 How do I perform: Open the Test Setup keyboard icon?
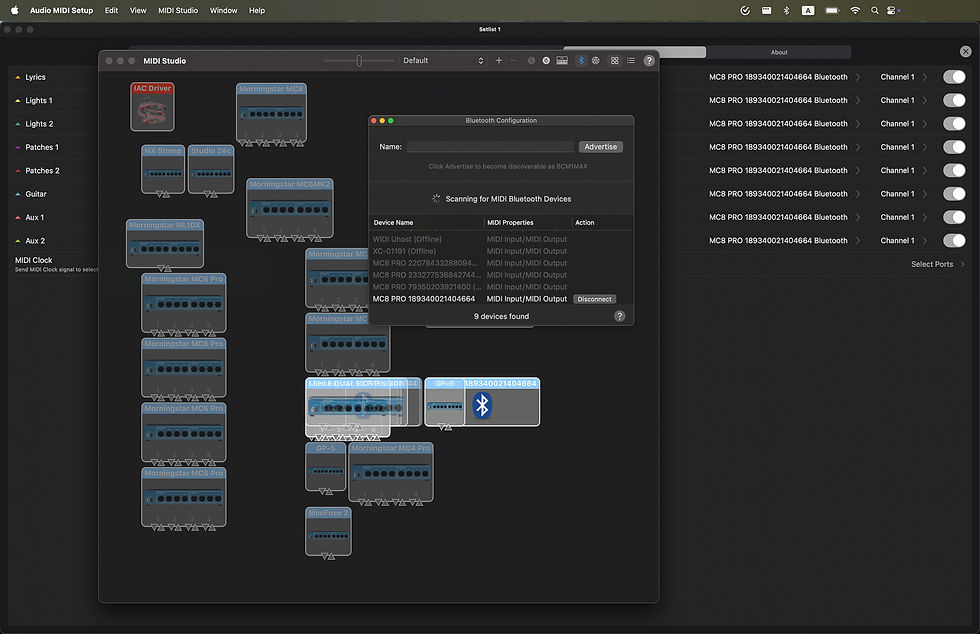click(562, 61)
